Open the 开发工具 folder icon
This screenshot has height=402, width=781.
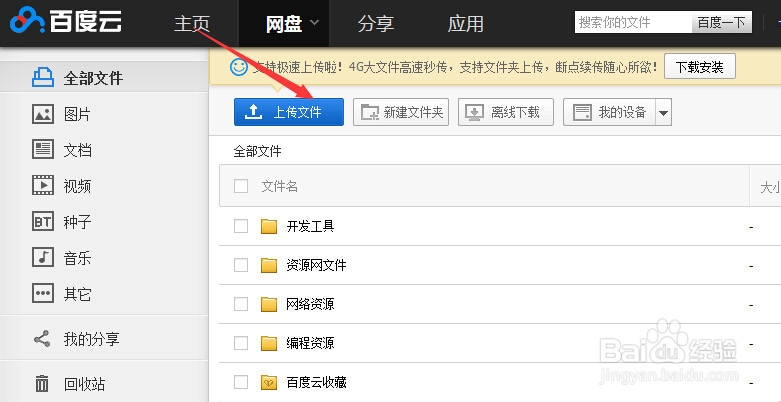[x=269, y=227]
